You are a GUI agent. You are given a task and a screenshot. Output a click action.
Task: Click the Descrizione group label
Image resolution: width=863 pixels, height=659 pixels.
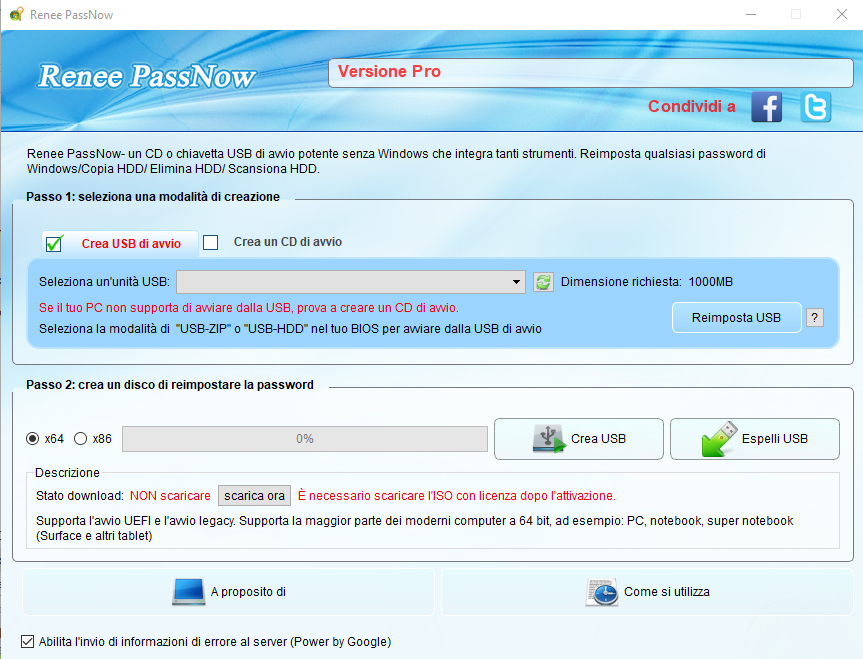click(67, 472)
